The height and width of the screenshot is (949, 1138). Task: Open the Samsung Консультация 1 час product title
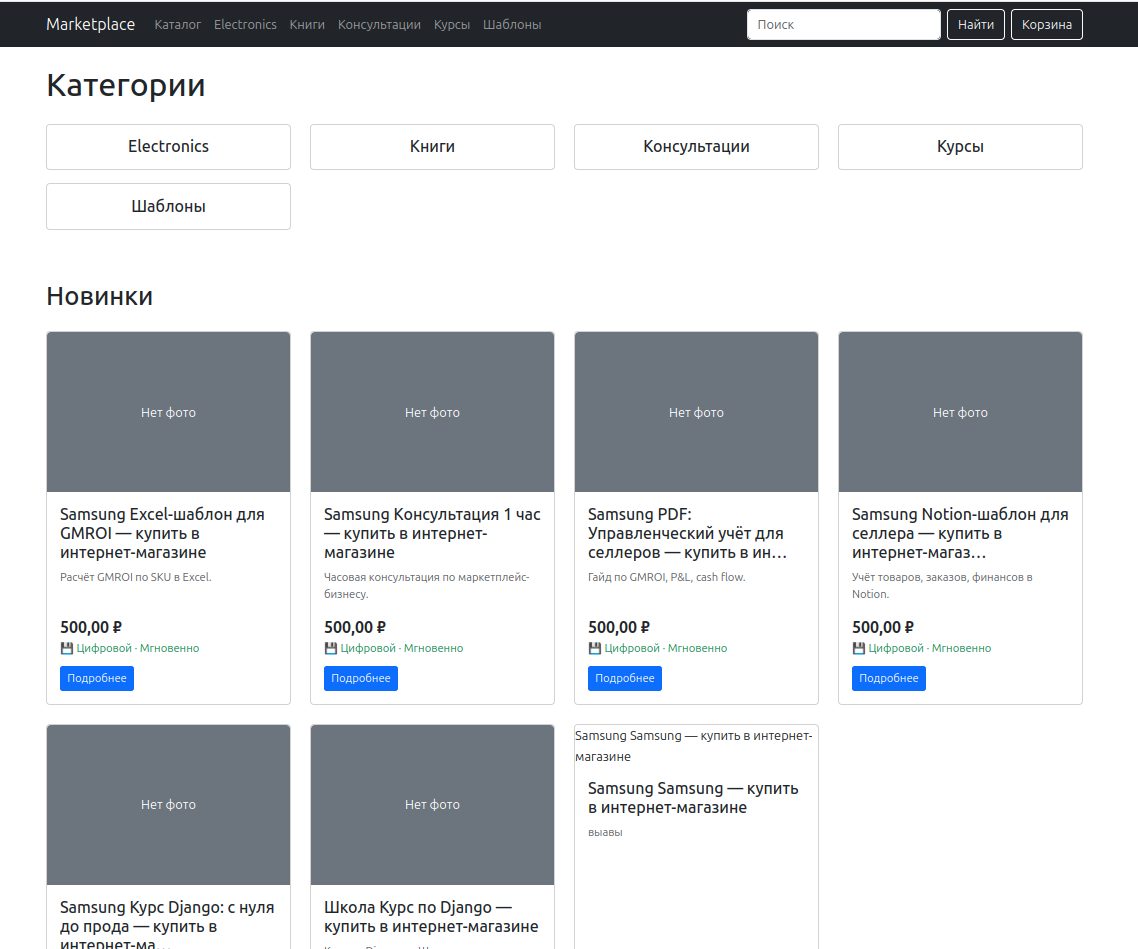(432, 533)
